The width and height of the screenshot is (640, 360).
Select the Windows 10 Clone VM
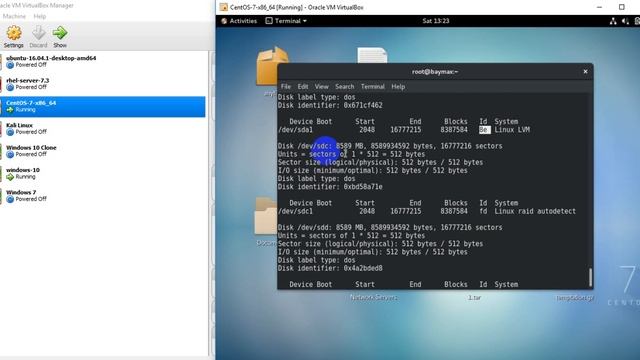(x=103, y=151)
